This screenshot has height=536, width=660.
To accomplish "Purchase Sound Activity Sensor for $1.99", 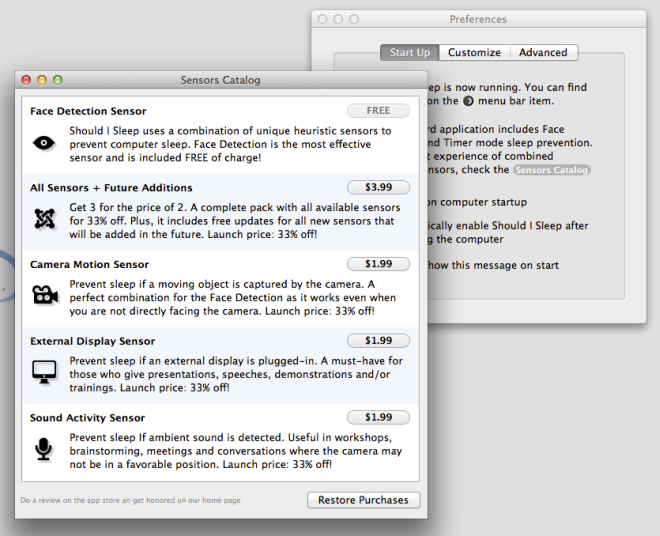I will [378, 417].
